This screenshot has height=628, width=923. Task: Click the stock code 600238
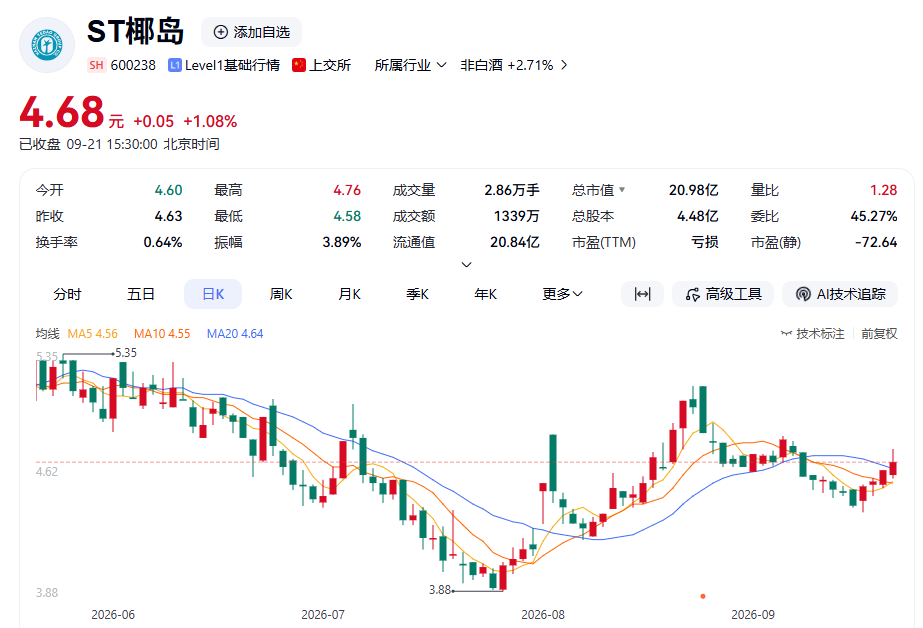pos(133,65)
